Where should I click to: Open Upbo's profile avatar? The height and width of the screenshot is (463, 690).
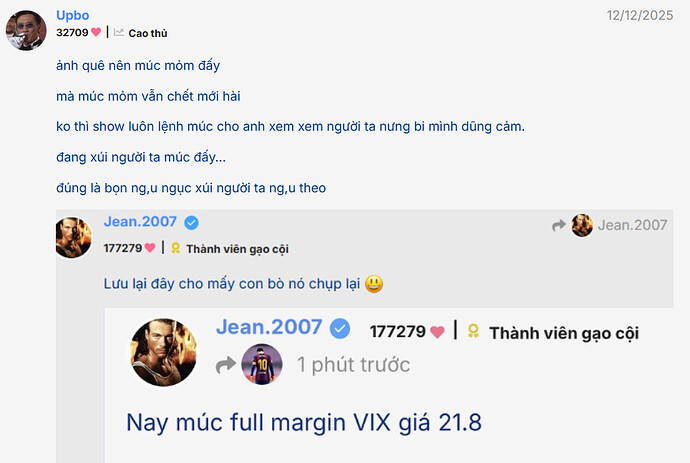pos(26,30)
